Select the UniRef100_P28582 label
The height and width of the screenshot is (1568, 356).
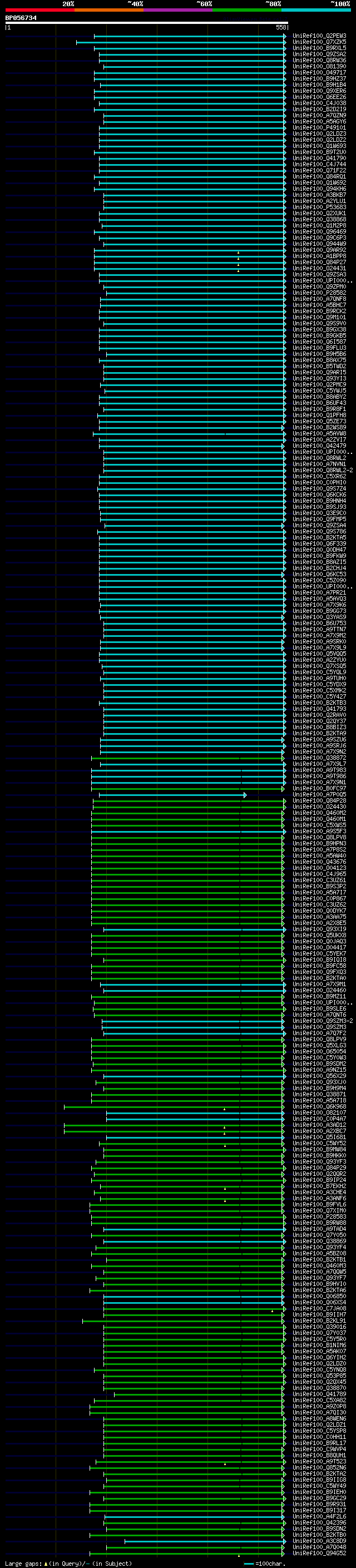coord(319,293)
